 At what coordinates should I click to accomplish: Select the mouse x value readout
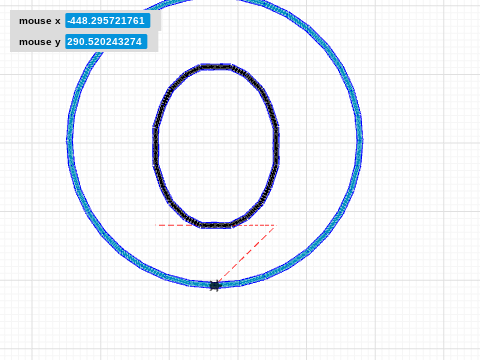pyautogui.click(x=108, y=21)
